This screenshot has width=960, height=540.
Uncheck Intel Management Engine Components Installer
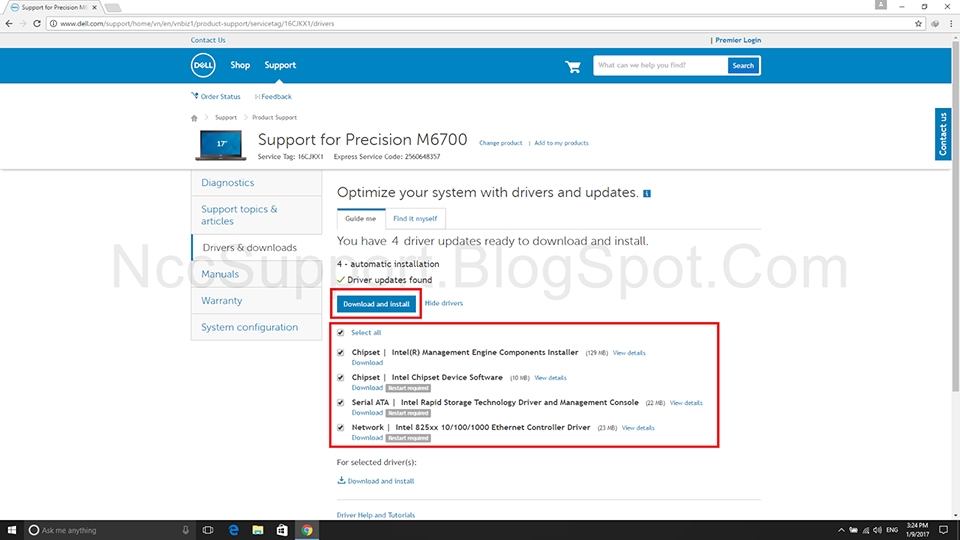pyautogui.click(x=340, y=353)
